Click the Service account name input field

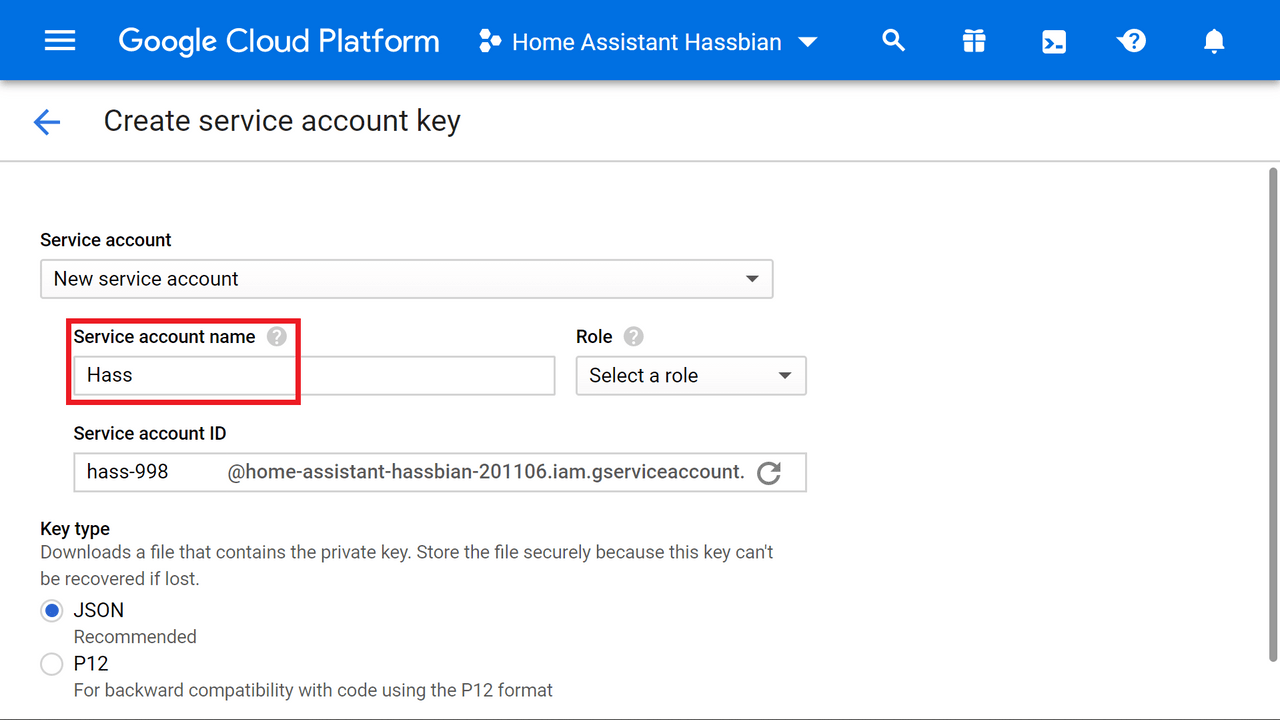pyautogui.click(x=314, y=376)
